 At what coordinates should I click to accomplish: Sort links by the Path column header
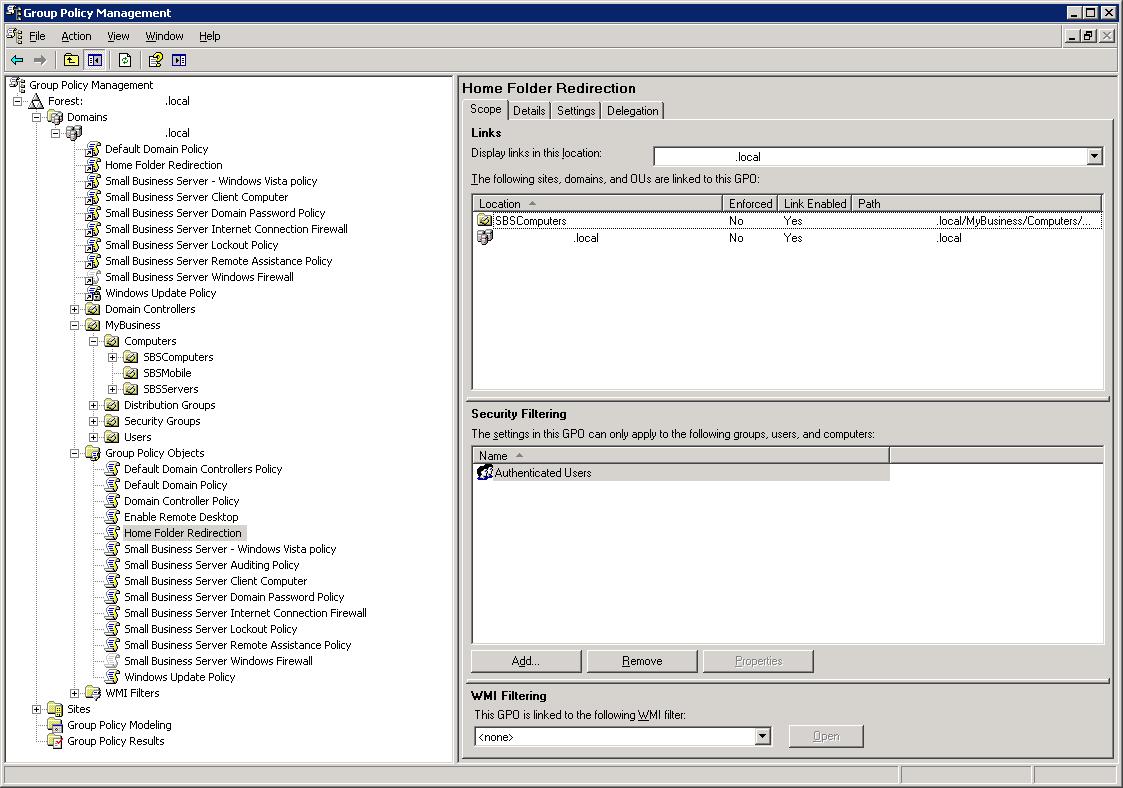976,203
